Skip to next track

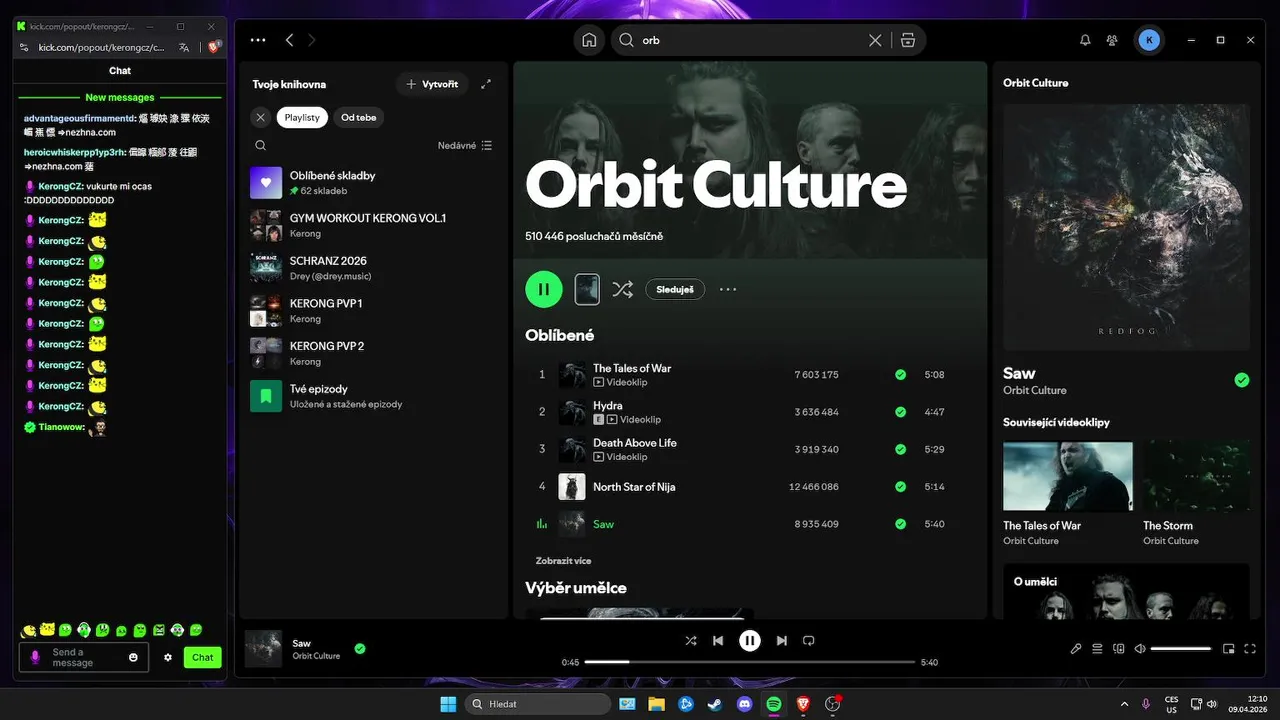point(782,640)
